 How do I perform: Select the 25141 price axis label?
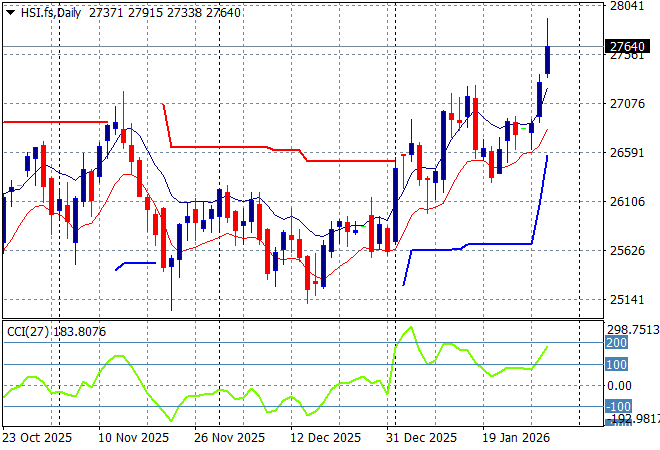point(627,300)
